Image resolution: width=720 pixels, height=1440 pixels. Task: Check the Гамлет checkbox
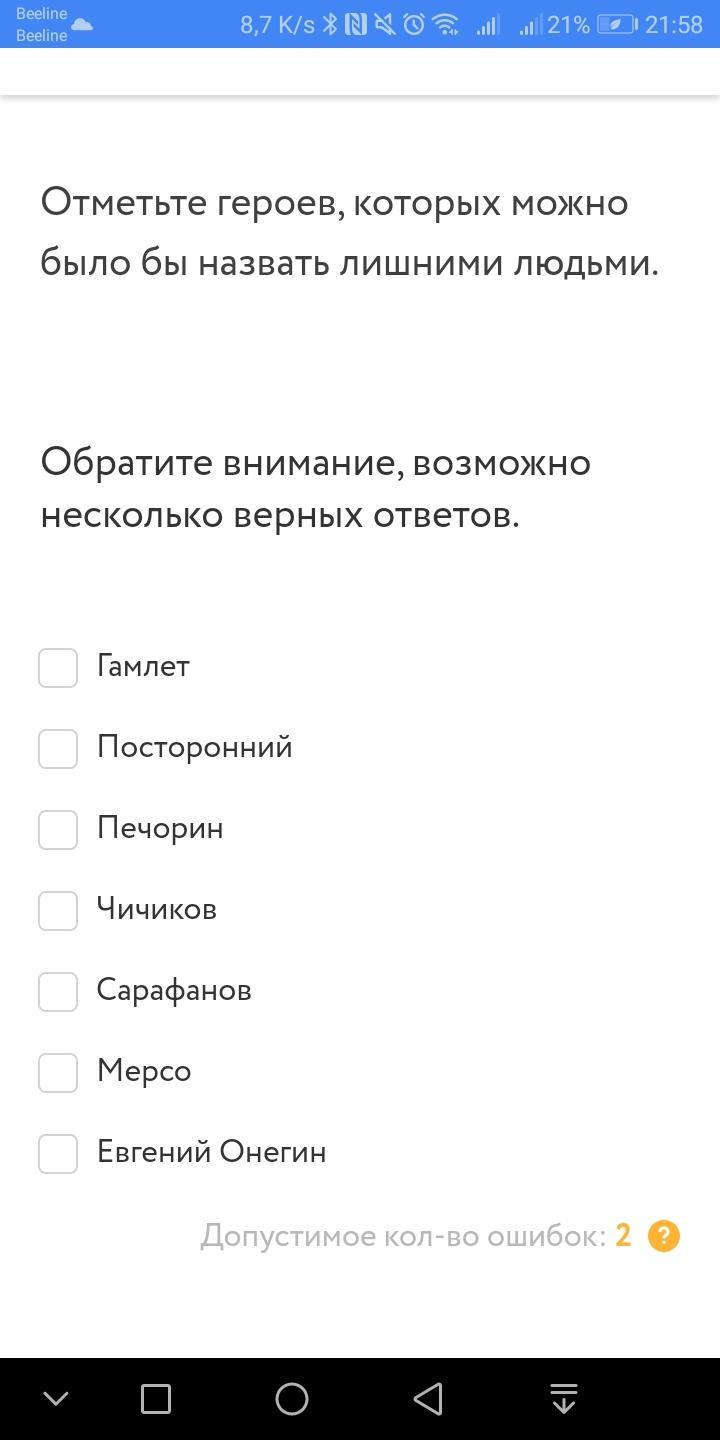[58, 668]
